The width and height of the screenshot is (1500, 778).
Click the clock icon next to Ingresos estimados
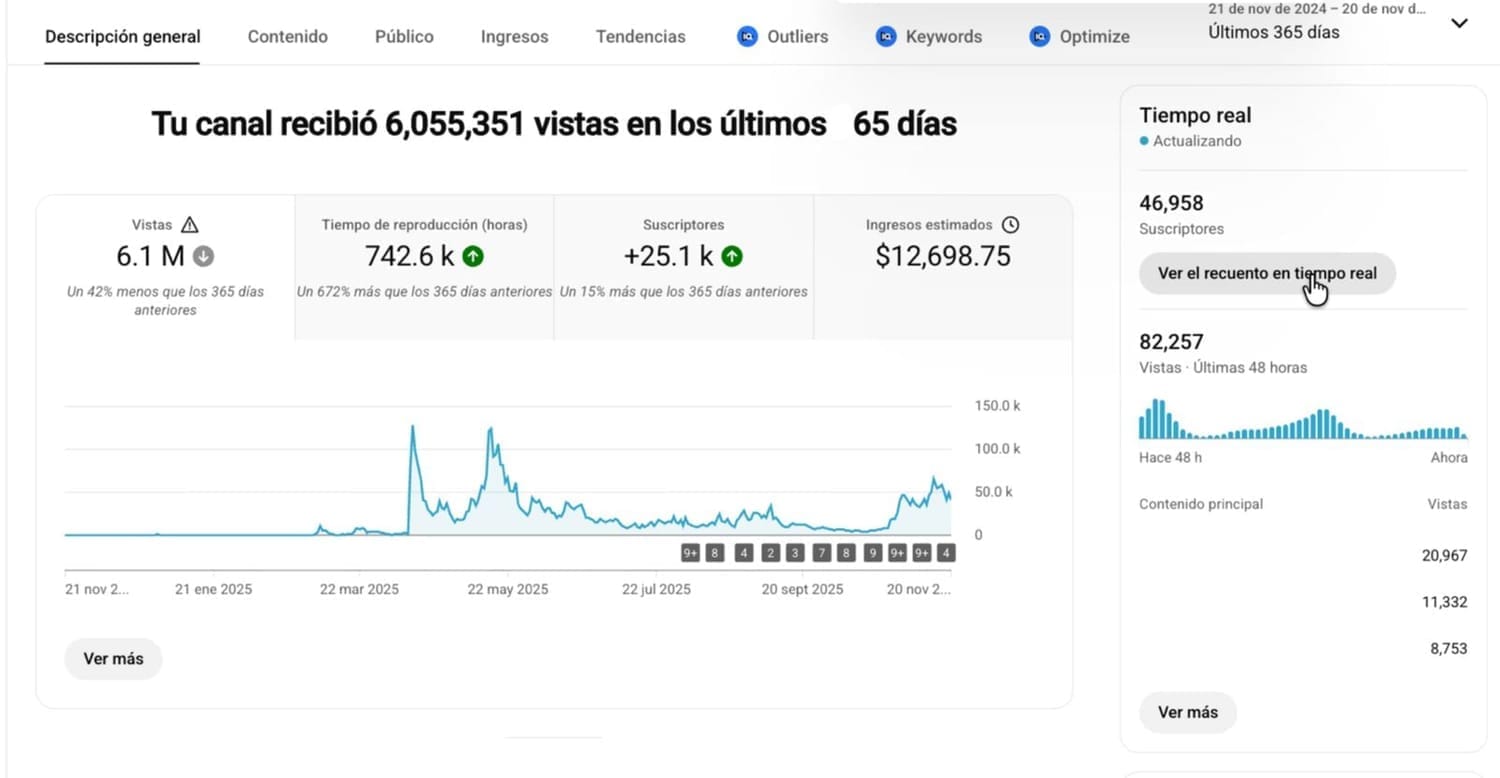pyautogui.click(x=1010, y=225)
